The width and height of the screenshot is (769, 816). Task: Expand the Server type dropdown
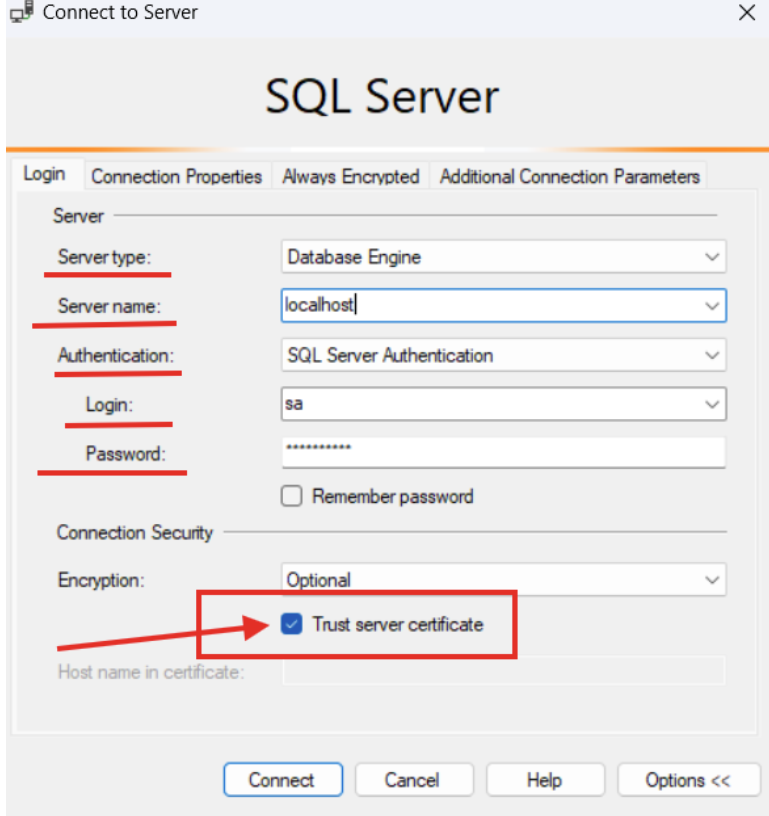(x=712, y=257)
